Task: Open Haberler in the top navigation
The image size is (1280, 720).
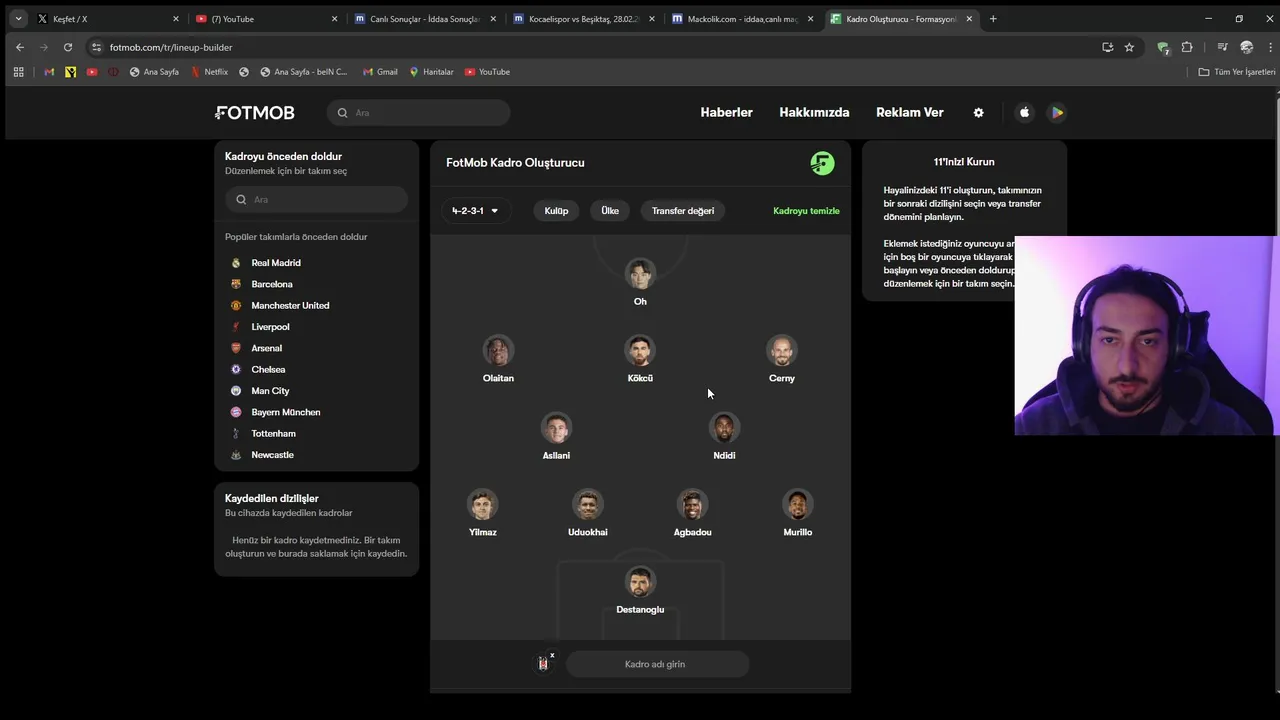Action: 726,113
